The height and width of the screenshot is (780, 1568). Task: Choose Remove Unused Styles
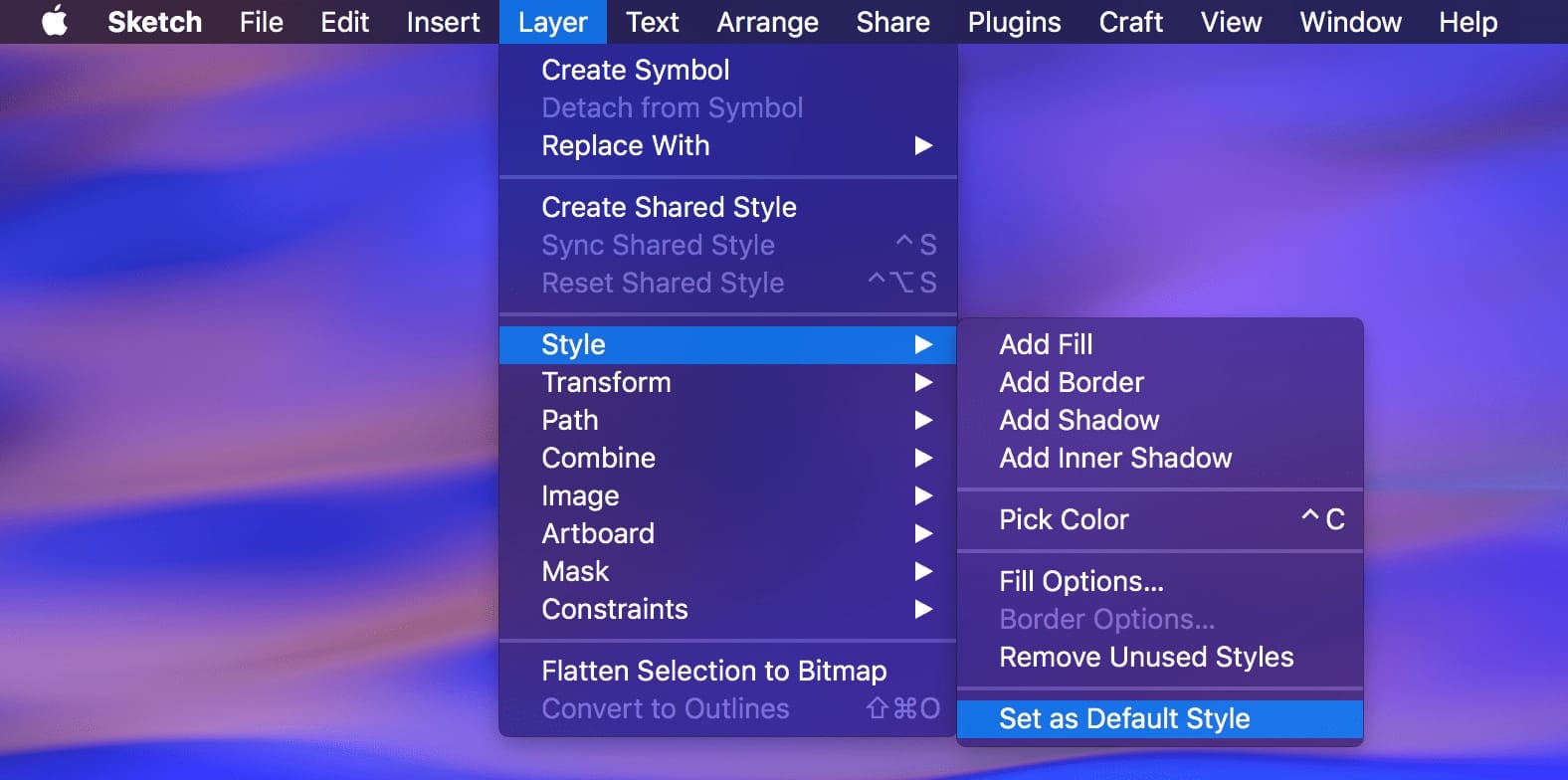click(x=1160, y=657)
